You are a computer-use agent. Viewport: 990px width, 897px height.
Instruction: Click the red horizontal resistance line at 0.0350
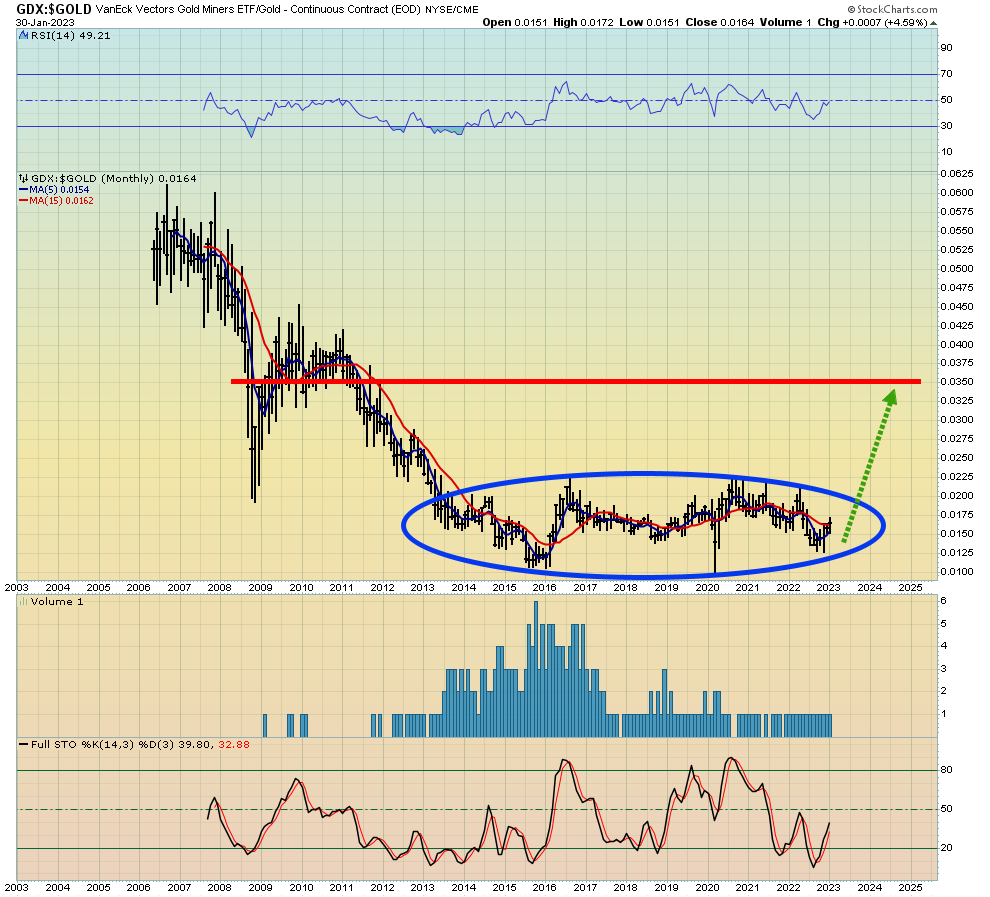[576, 382]
